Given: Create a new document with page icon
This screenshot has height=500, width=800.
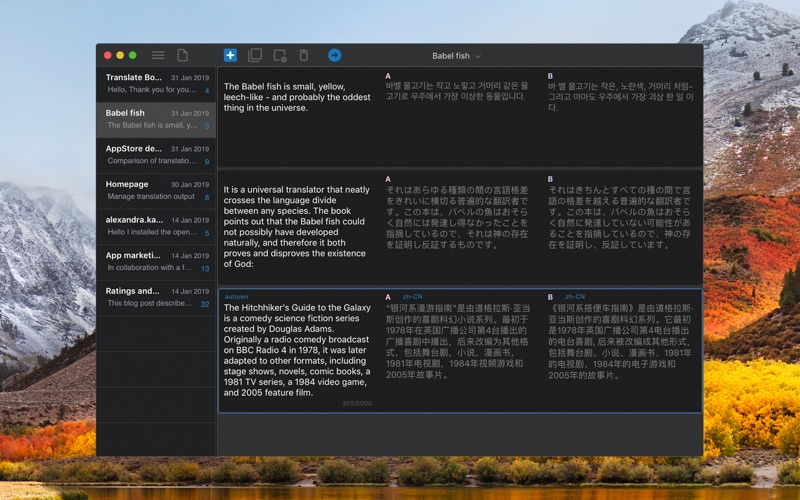Looking at the screenshot, I should pos(182,56).
